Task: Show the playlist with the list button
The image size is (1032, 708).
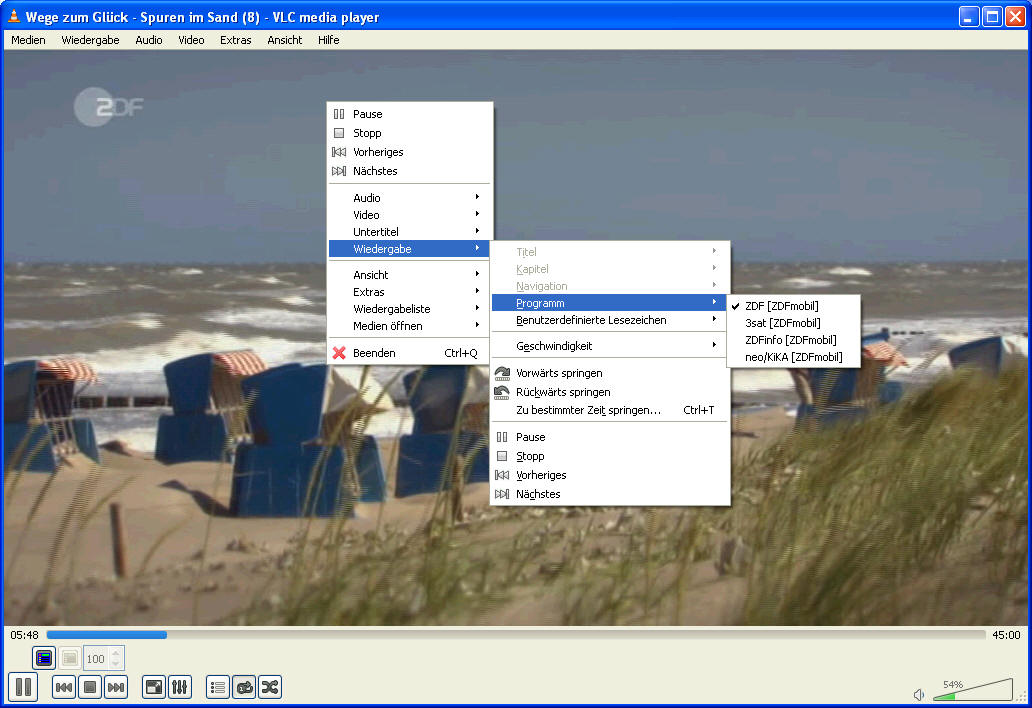Action: (218, 688)
